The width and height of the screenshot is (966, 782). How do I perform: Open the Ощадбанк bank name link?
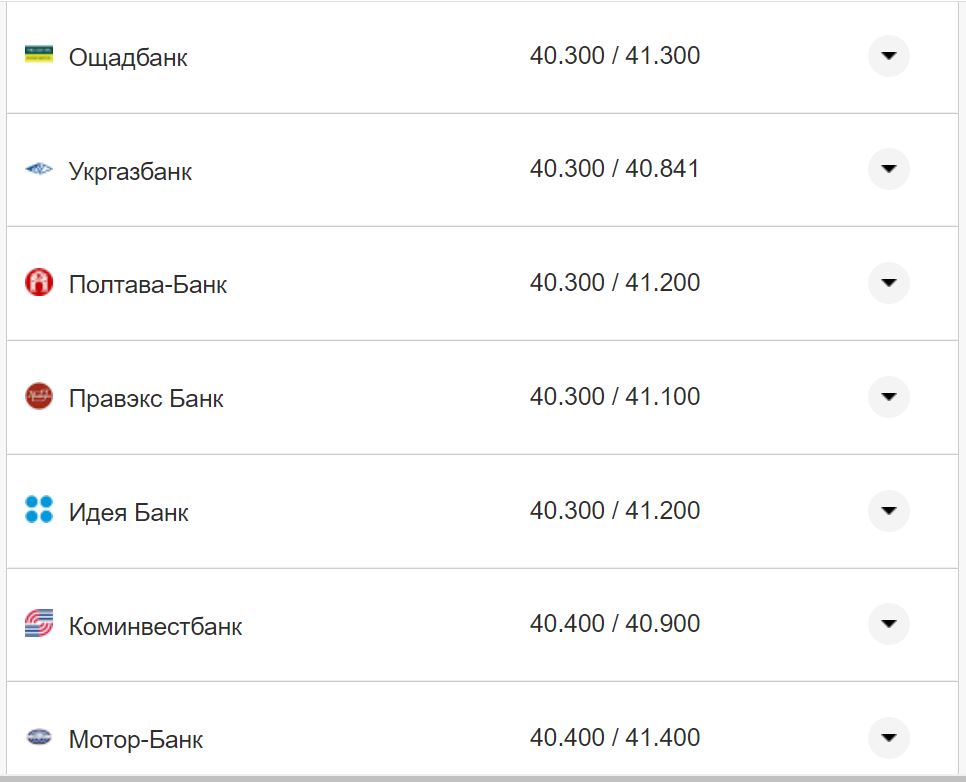128,58
